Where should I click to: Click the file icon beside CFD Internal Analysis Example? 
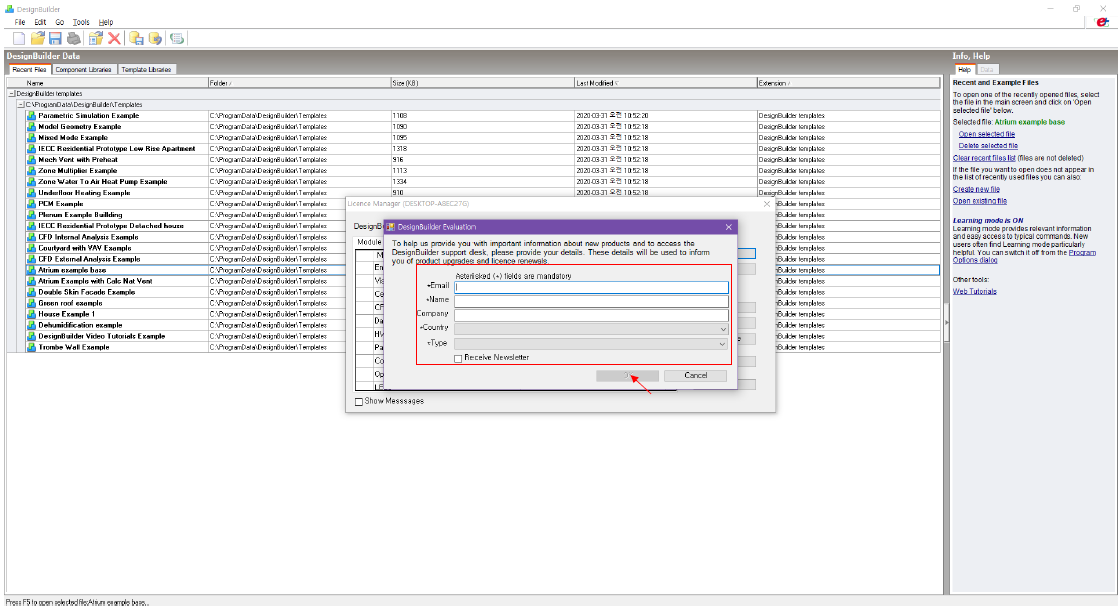[31, 237]
